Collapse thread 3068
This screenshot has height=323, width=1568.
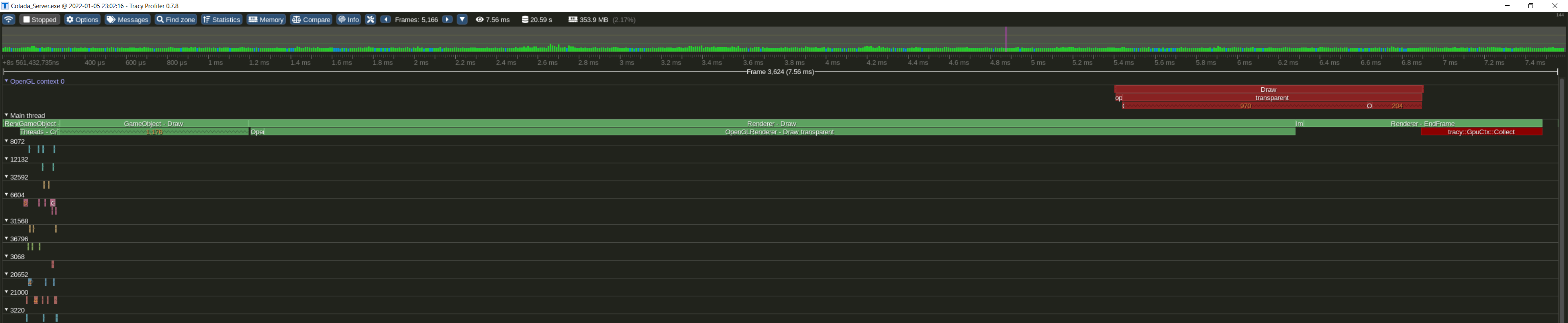pyautogui.click(x=6, y=257)
